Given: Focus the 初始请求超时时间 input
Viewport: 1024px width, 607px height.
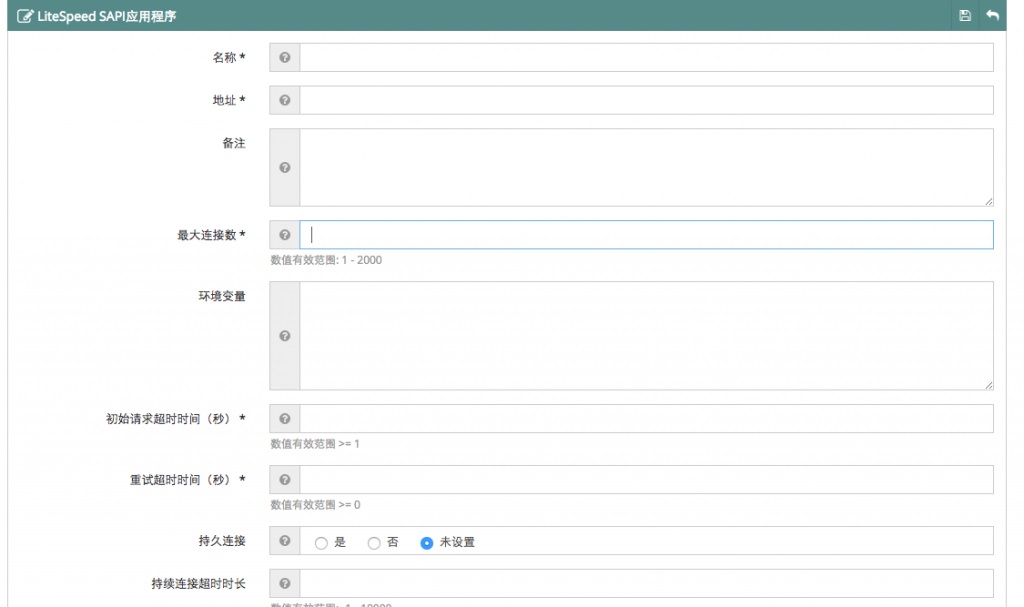Looking at the screenshot, I should coord(647,419).
